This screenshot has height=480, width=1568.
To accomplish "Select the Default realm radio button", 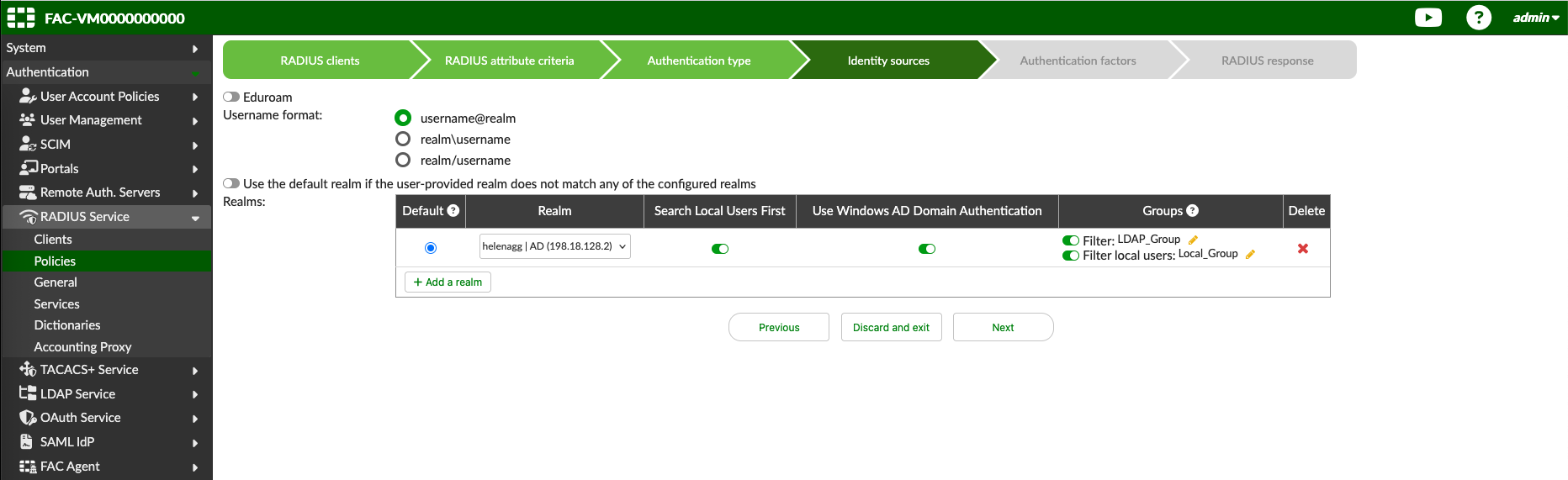I will click(x=431, y=248).
